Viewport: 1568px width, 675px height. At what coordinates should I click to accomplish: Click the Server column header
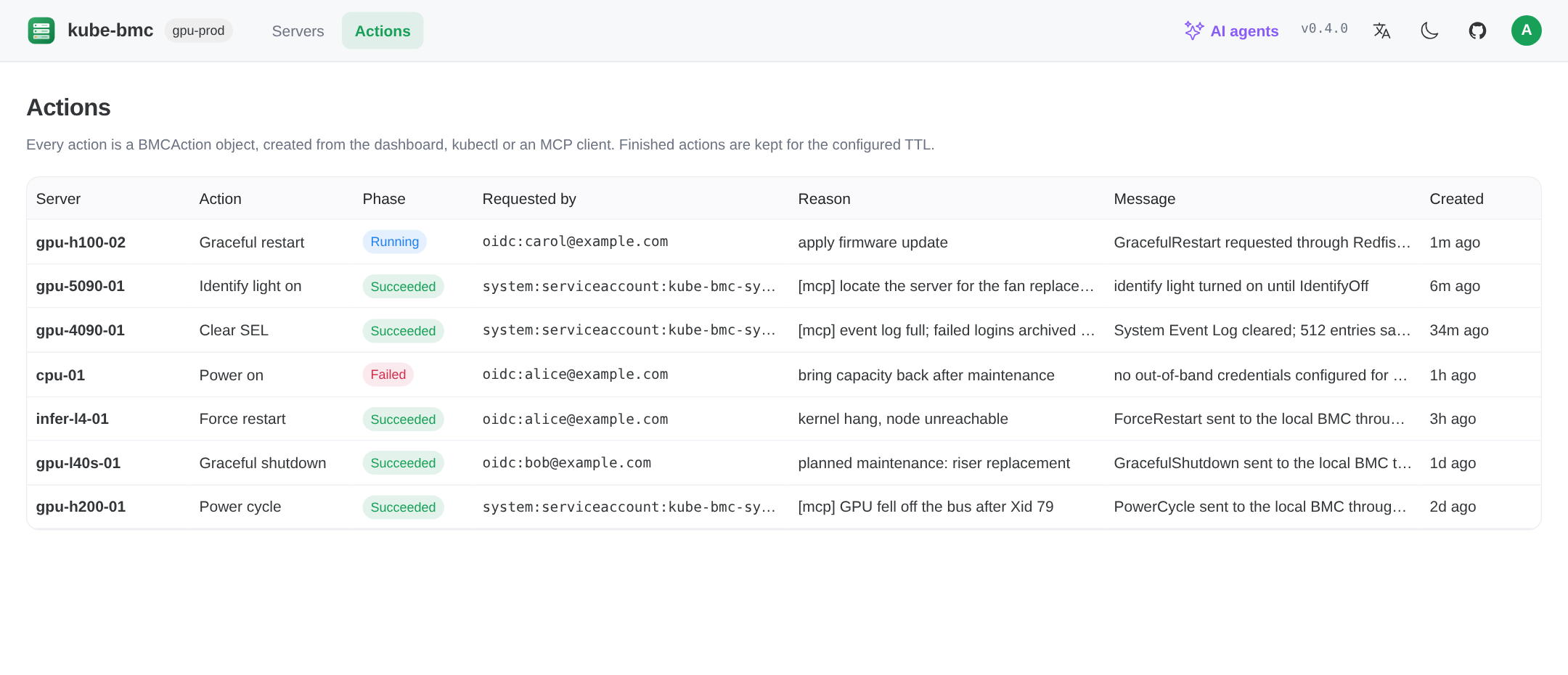tap(58, 199)
